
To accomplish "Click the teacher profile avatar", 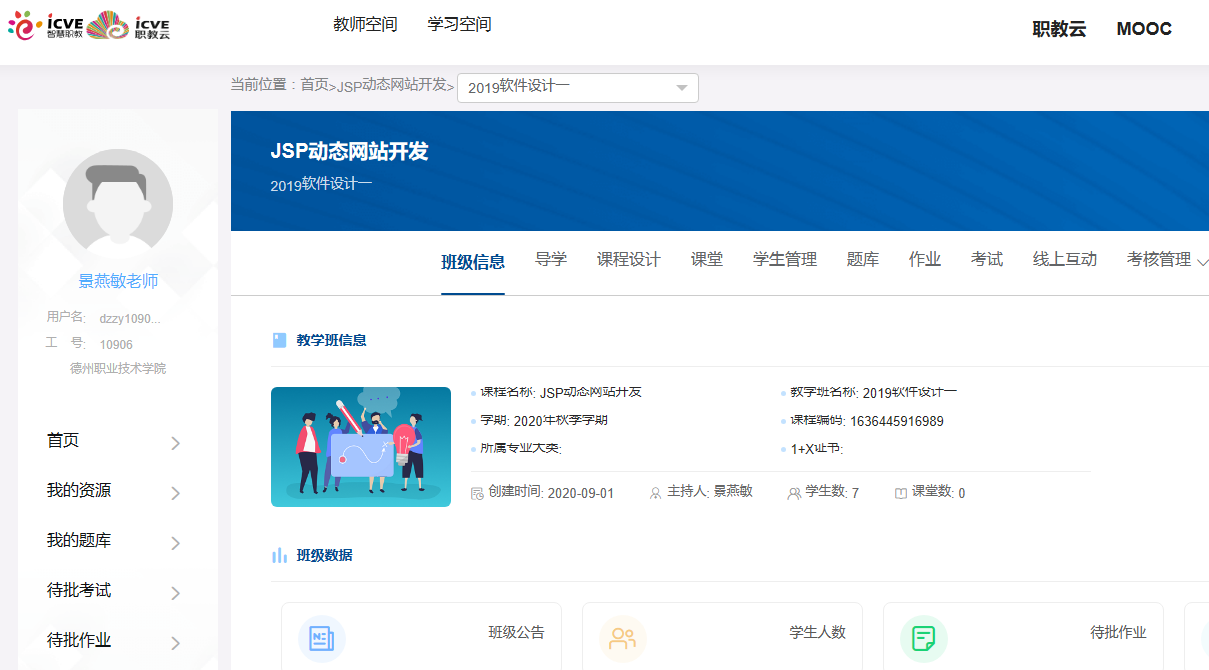I will click(118, 203).
